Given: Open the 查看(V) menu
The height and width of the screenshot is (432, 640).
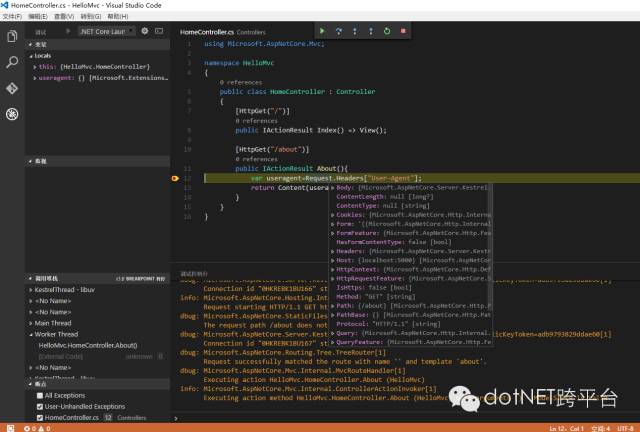Looking at the screenshot, I should 64,16.
